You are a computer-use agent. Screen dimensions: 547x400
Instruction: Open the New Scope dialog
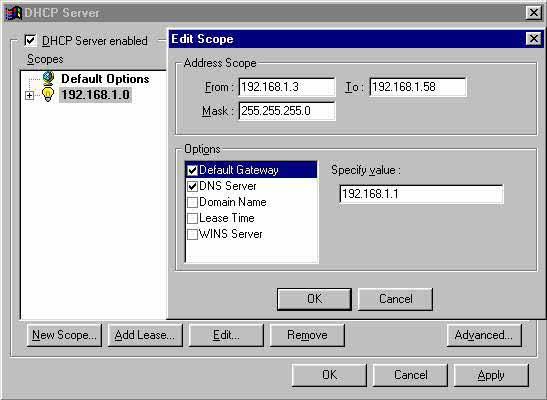[64, 335]
